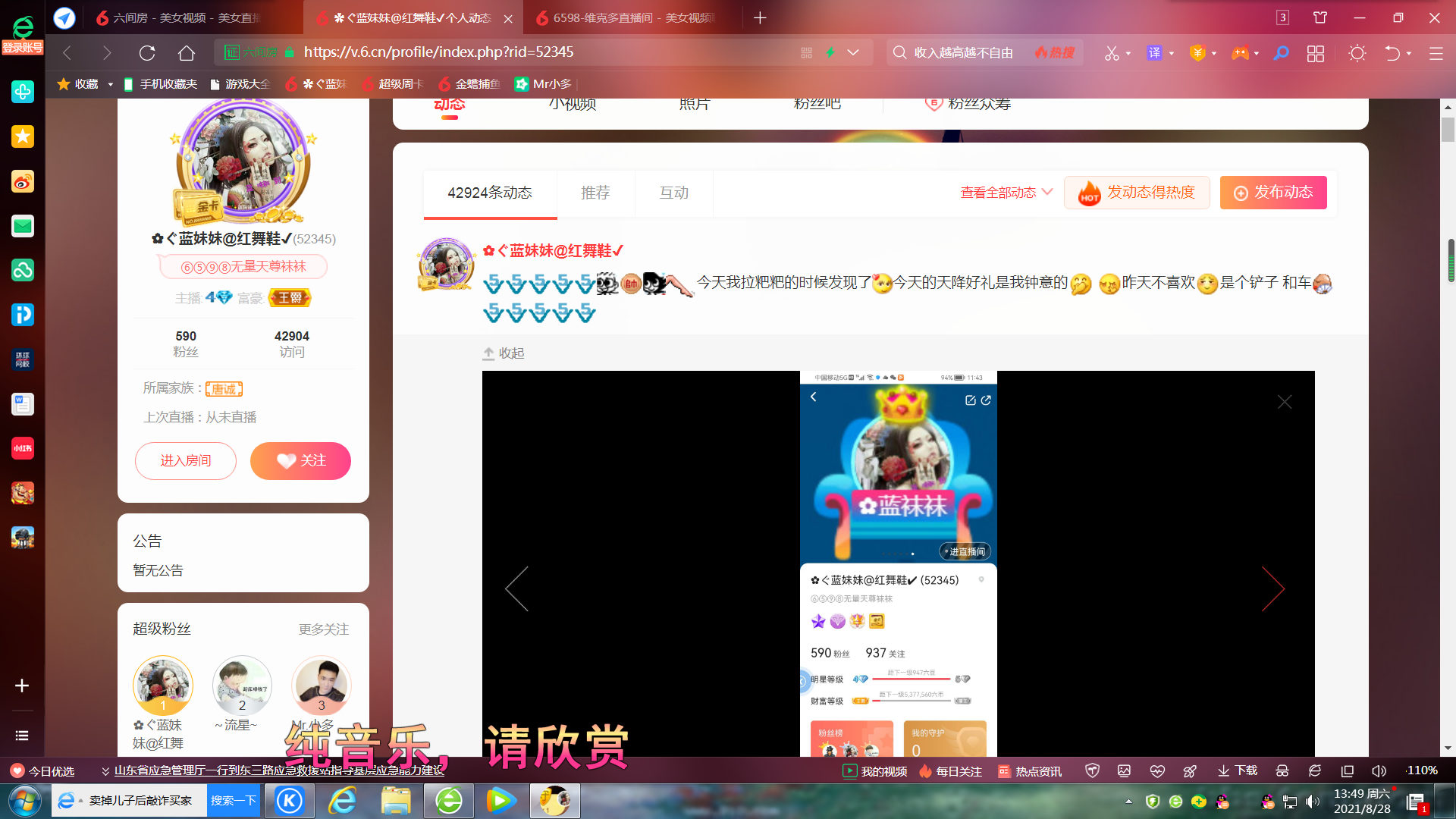Open the browser hamburger menu
The image size is (1456, 819).
[1436, 53]
